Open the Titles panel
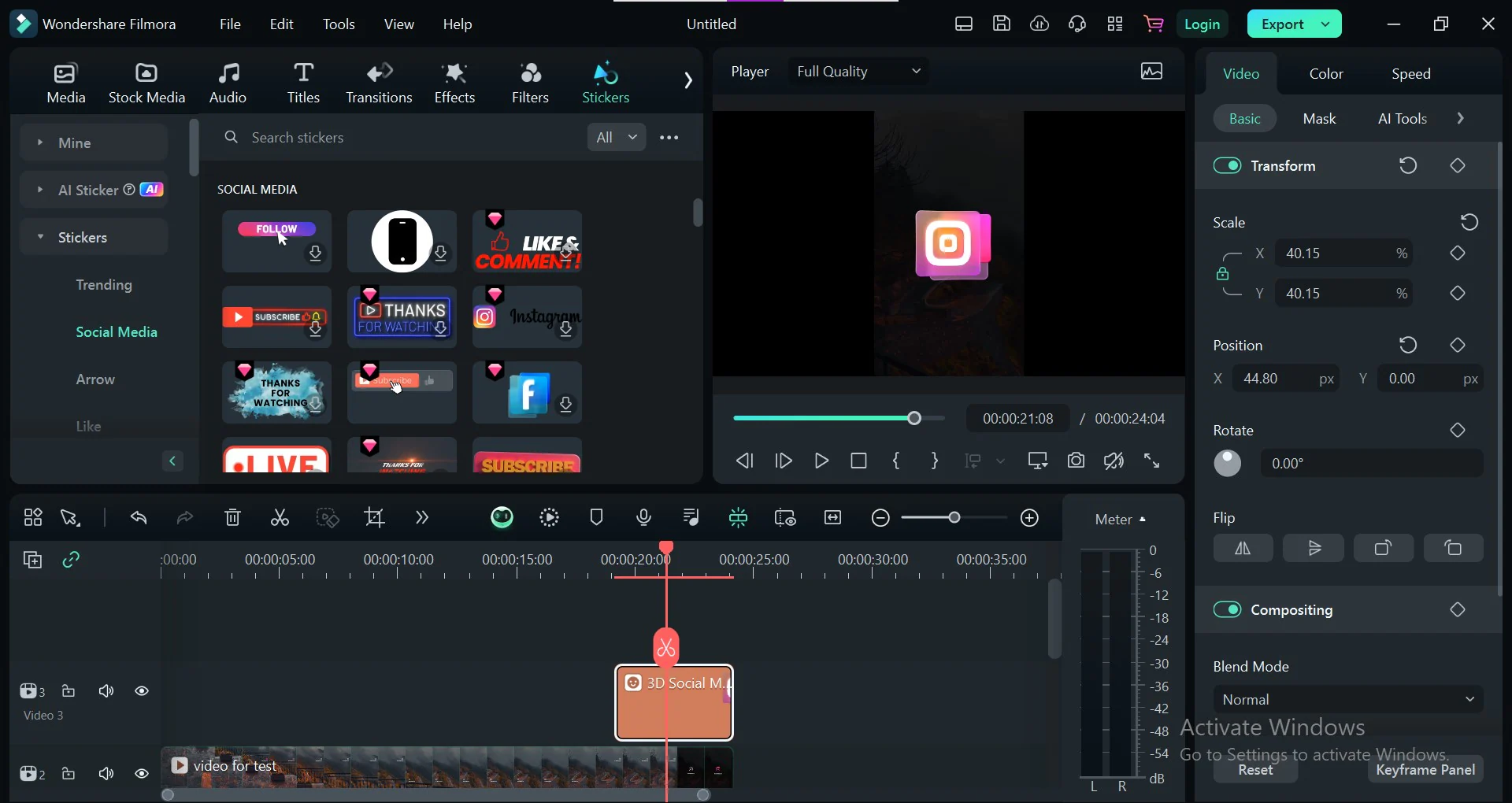This screenshot has height=803, width=1512. click(x=303, y=83)
